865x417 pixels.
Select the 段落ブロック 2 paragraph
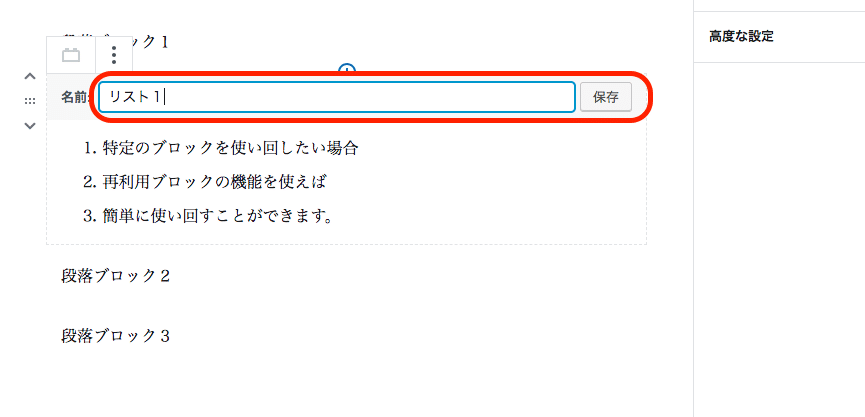pyautogui.click(x=115, y=276)
